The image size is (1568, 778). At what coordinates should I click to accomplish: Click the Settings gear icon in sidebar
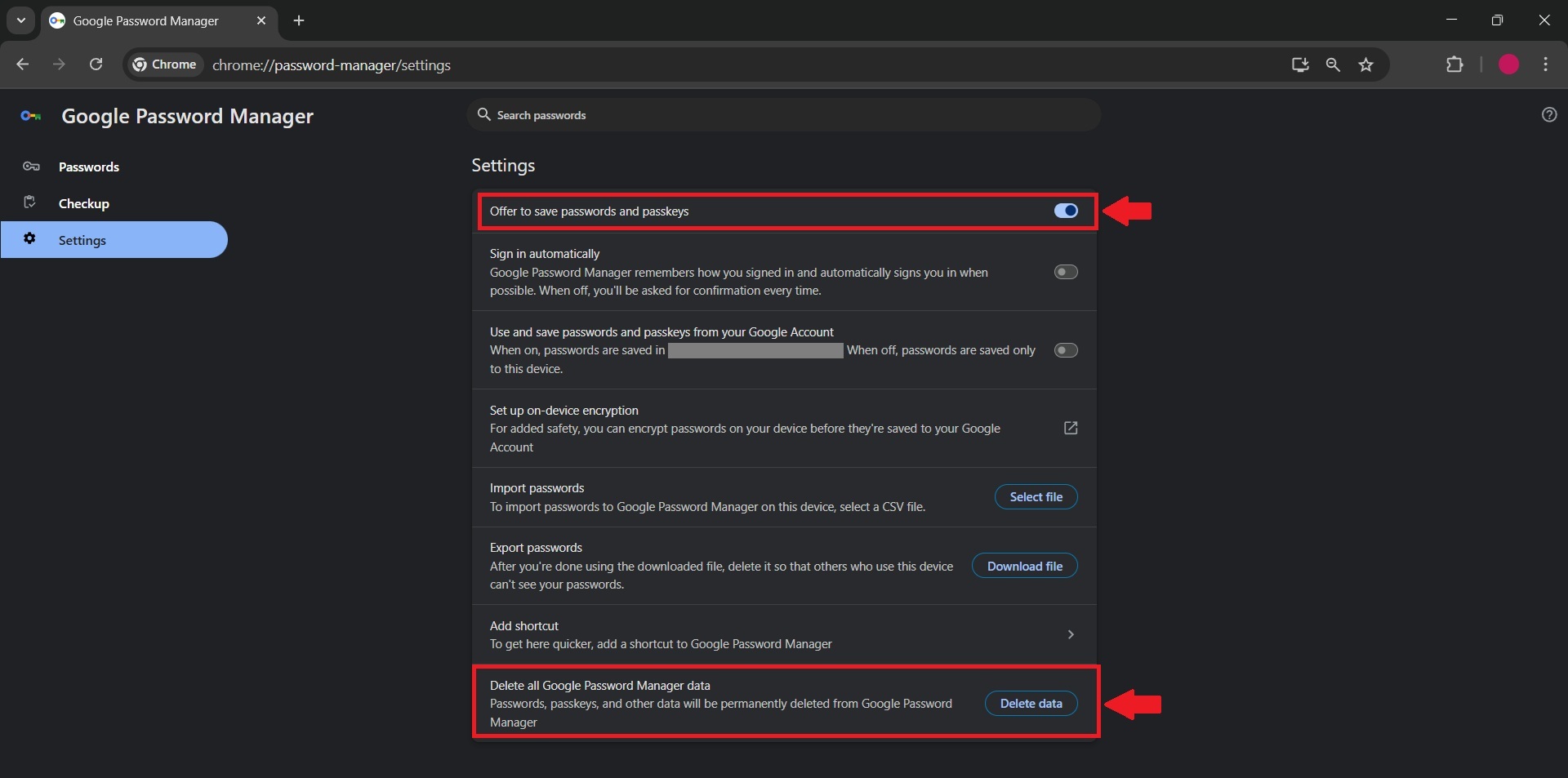(29, 238)
